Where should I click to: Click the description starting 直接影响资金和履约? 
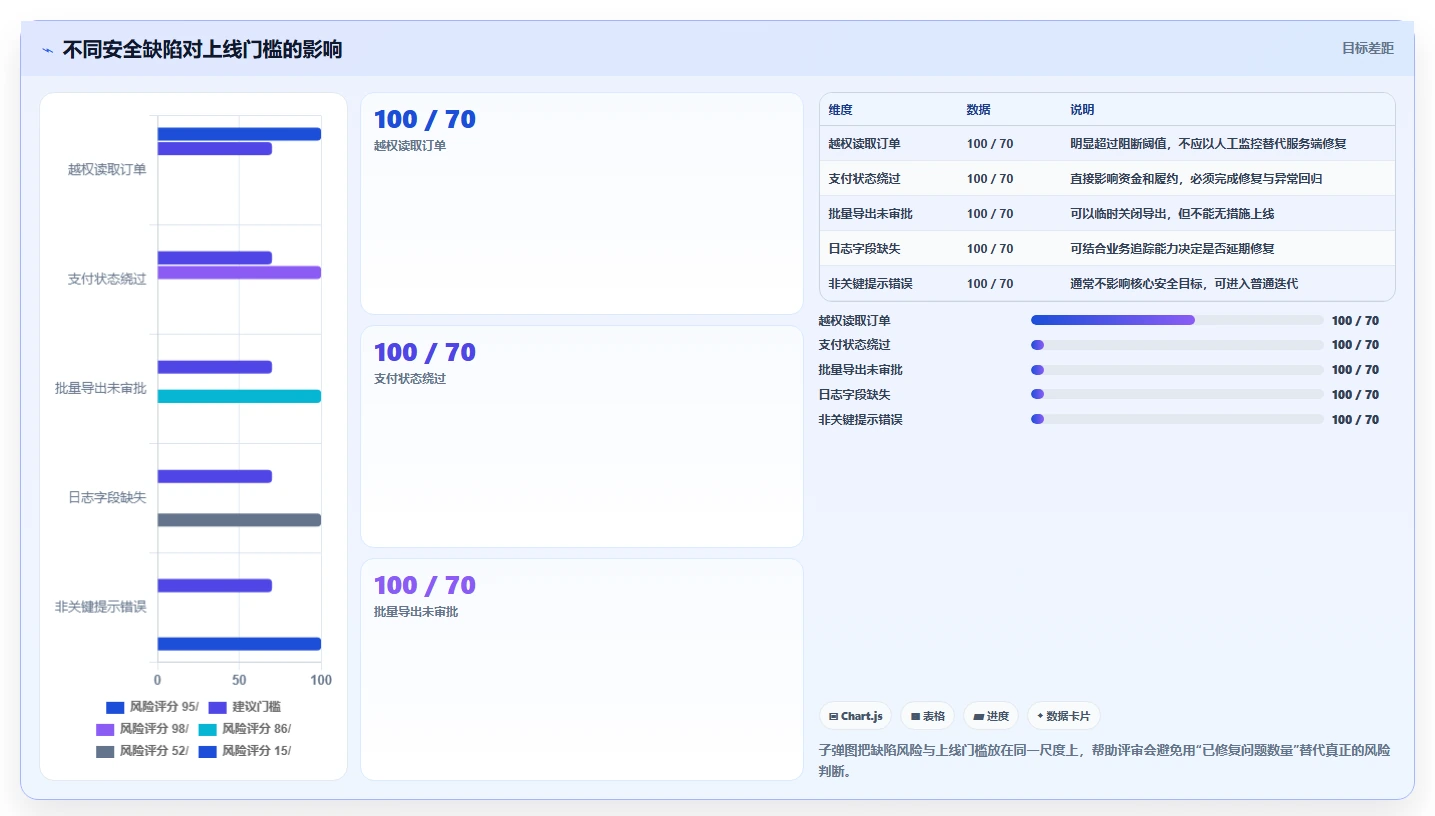click(x=1196, y=179)
